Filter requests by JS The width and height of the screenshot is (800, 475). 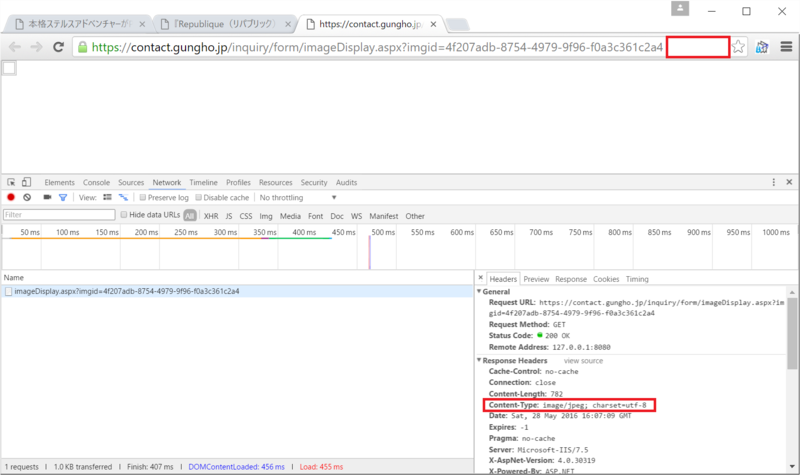pyautogui.click(x=229, y=216)
